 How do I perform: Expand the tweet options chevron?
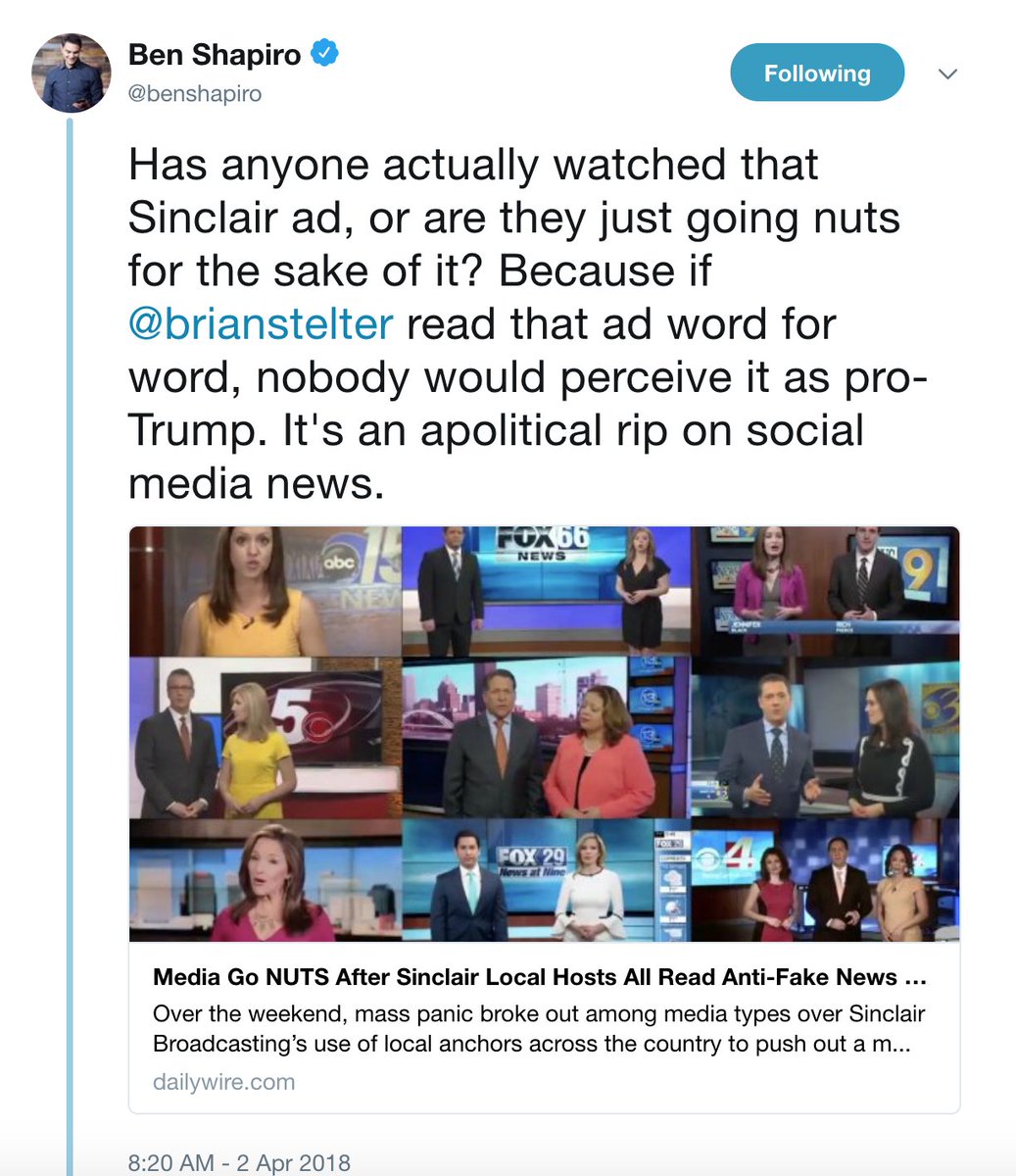[x=947, y=73]
